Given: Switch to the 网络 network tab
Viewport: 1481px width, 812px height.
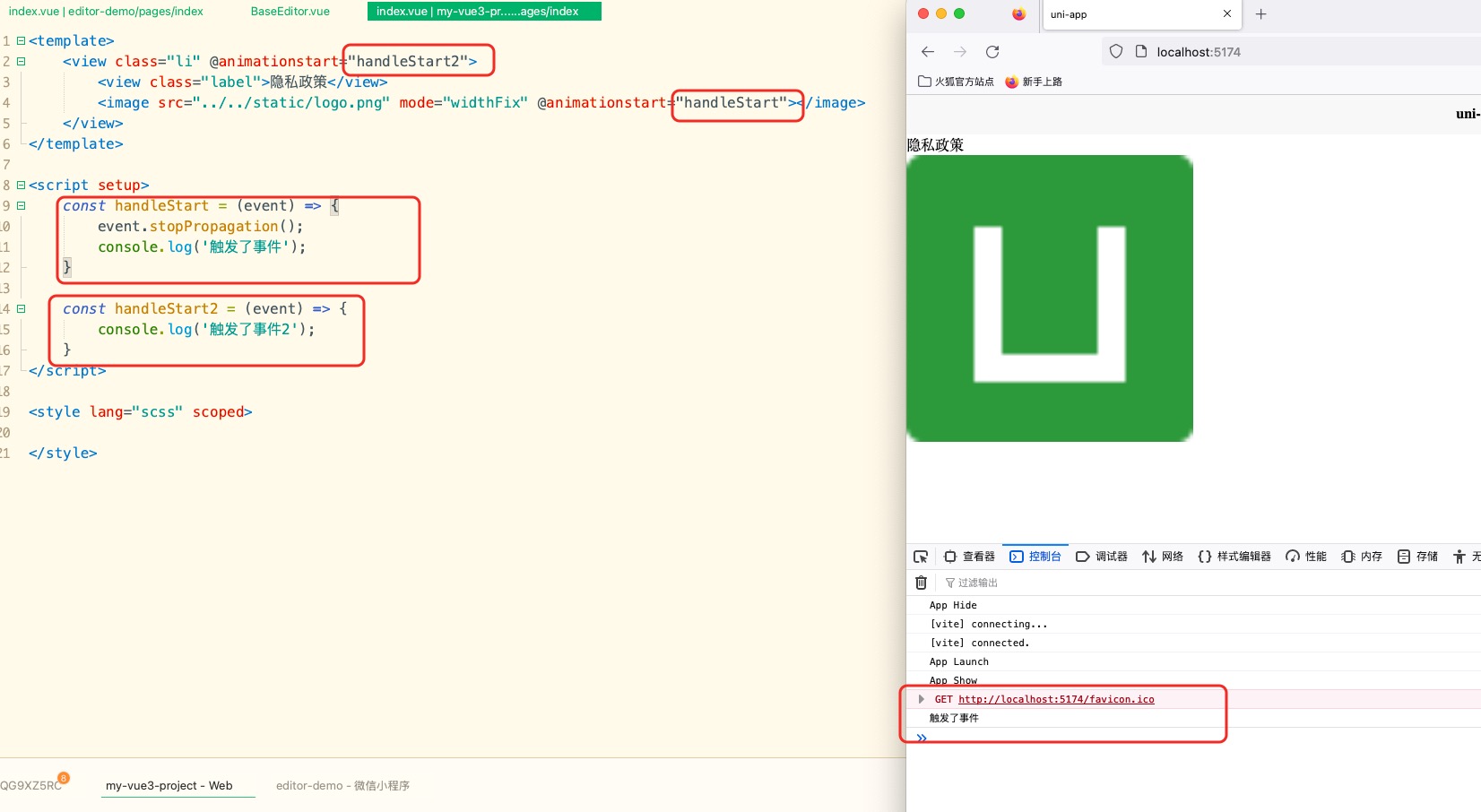Looking at the screenshot, I should [x=1163, y=557].
